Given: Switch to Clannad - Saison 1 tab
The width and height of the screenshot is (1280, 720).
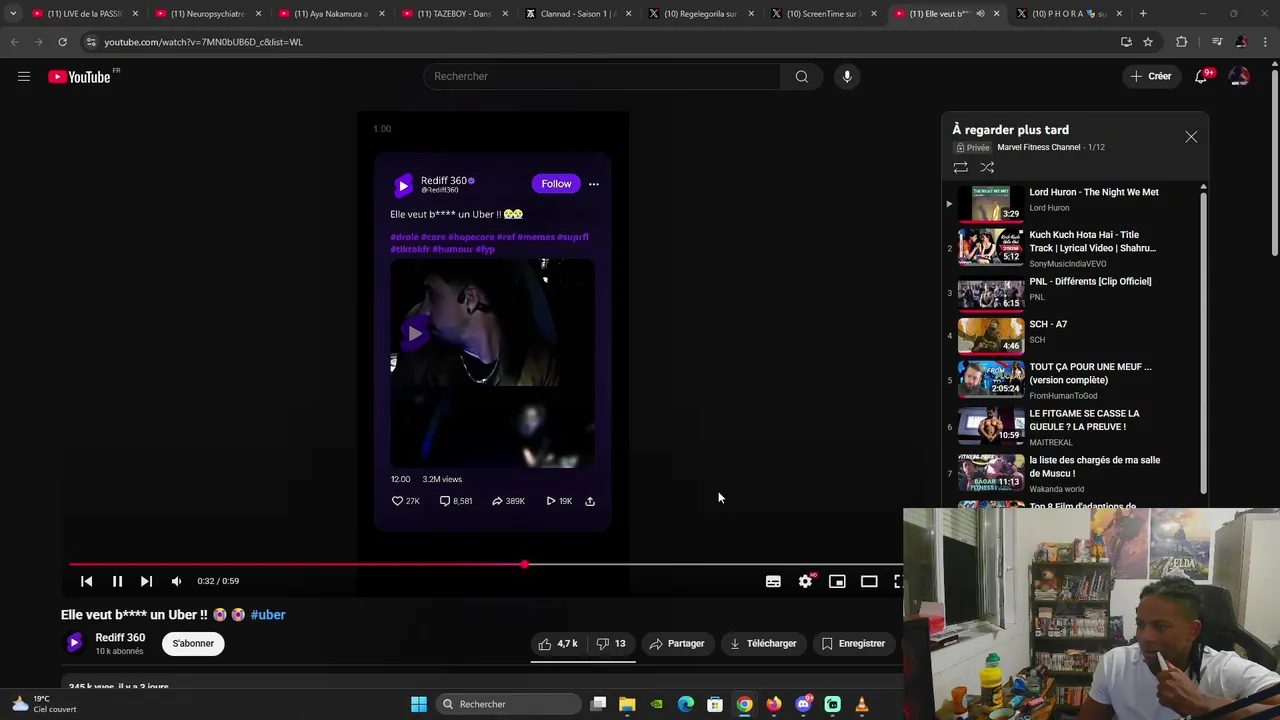Looking at the screenshot, I should point(577,14).
